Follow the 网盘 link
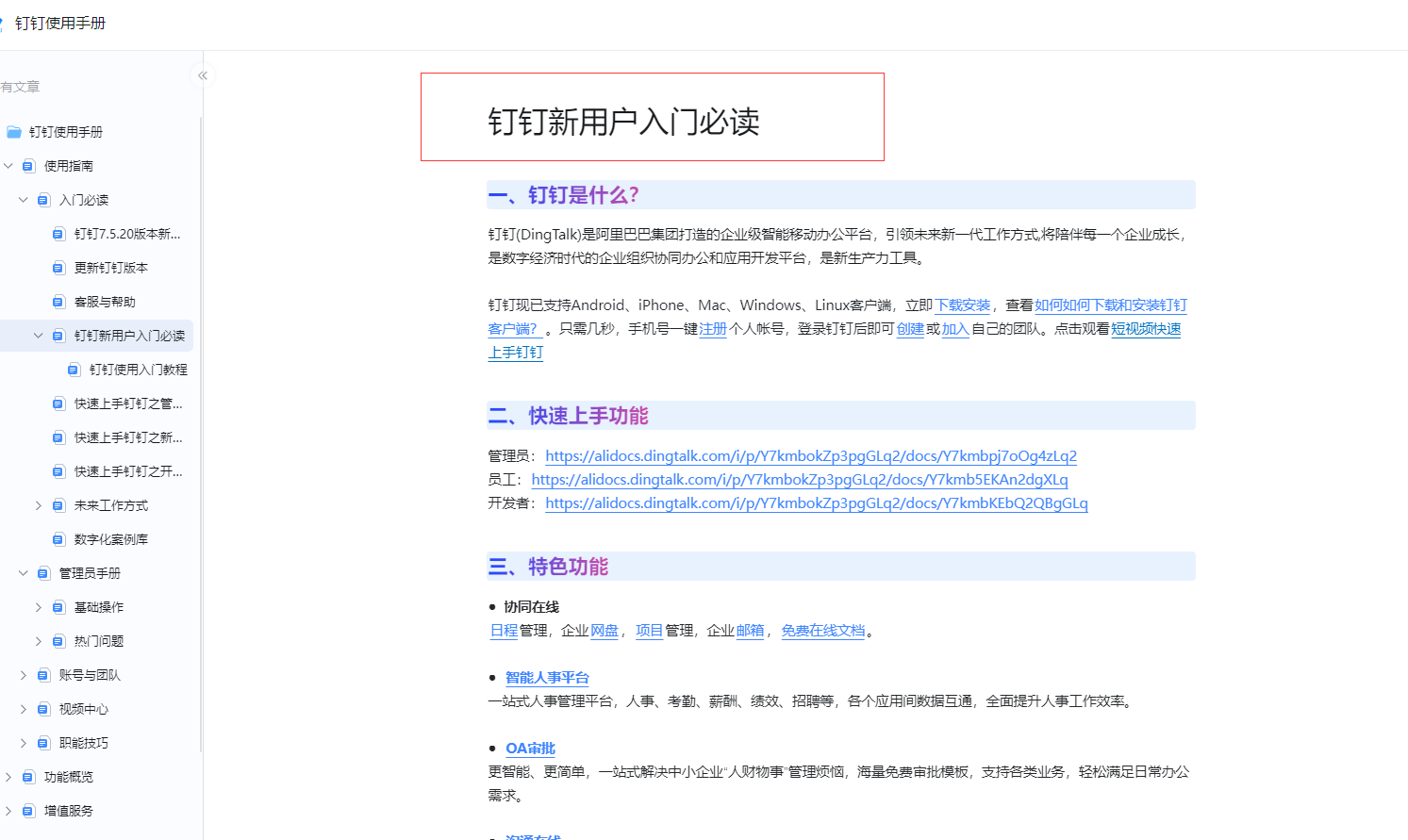 pyautogui.click(x=605, y=631)
